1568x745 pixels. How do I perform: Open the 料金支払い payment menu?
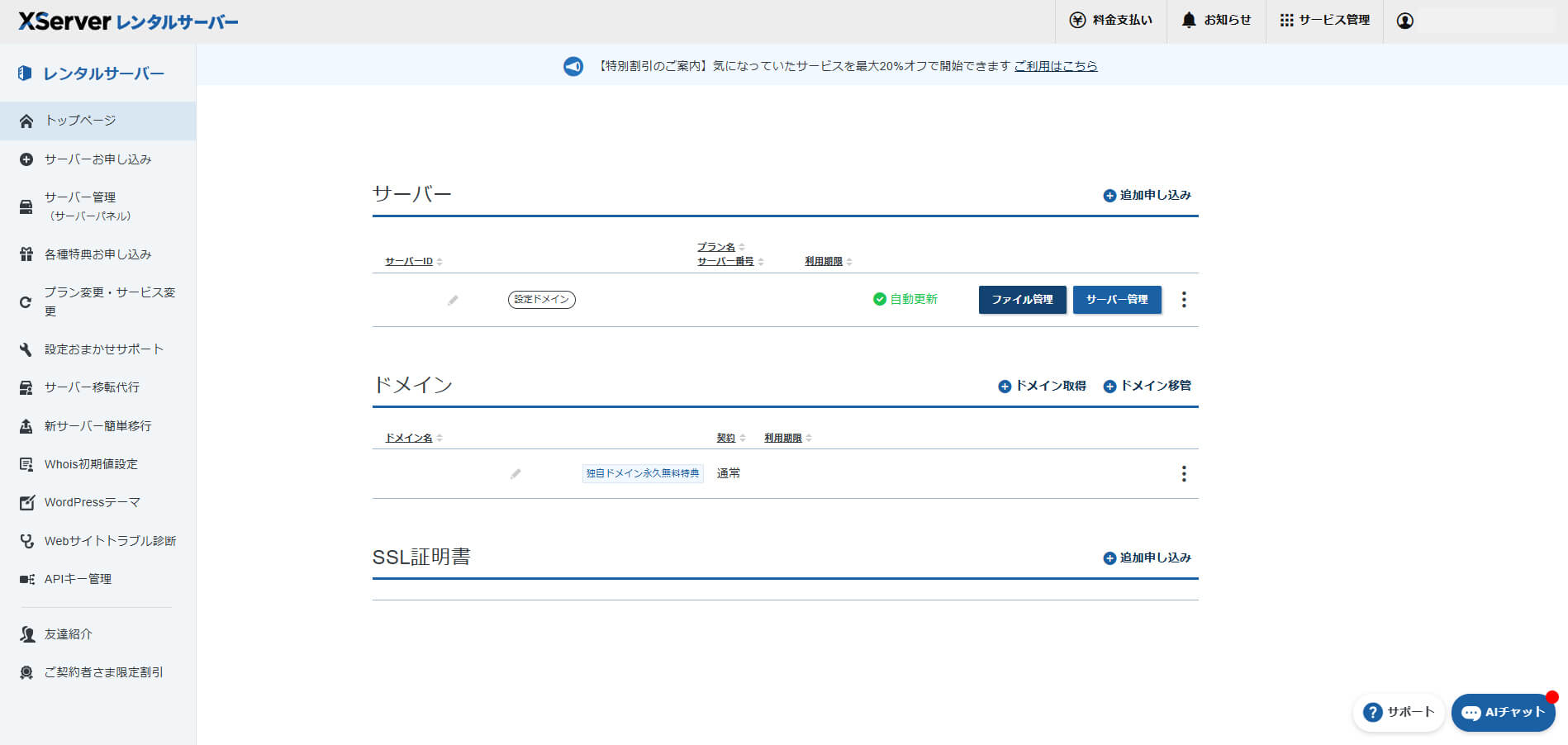click(x=1110, y=21)
